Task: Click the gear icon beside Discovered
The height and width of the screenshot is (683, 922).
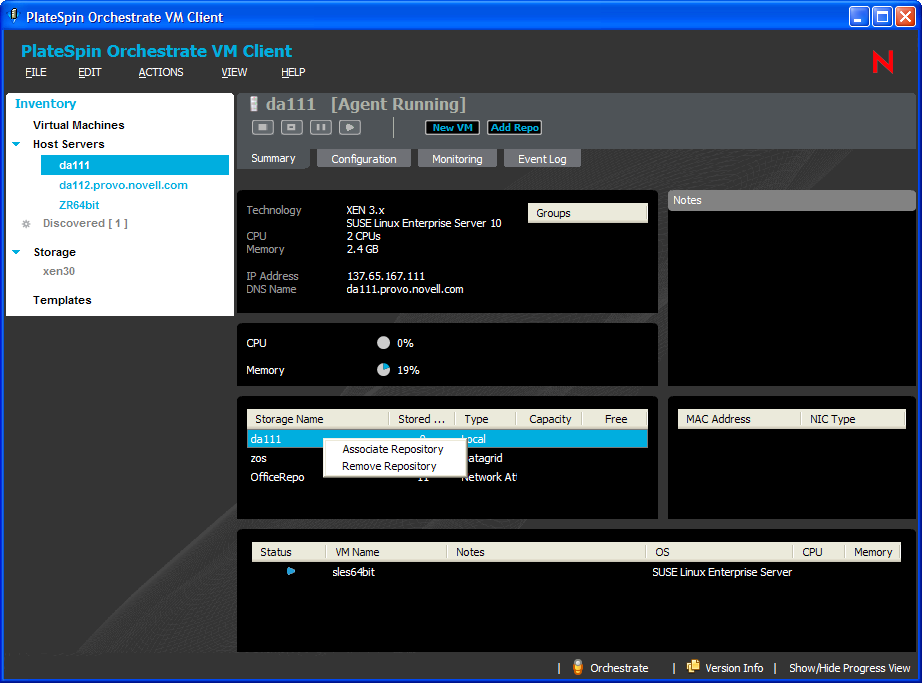Action: tap(26, 224)
